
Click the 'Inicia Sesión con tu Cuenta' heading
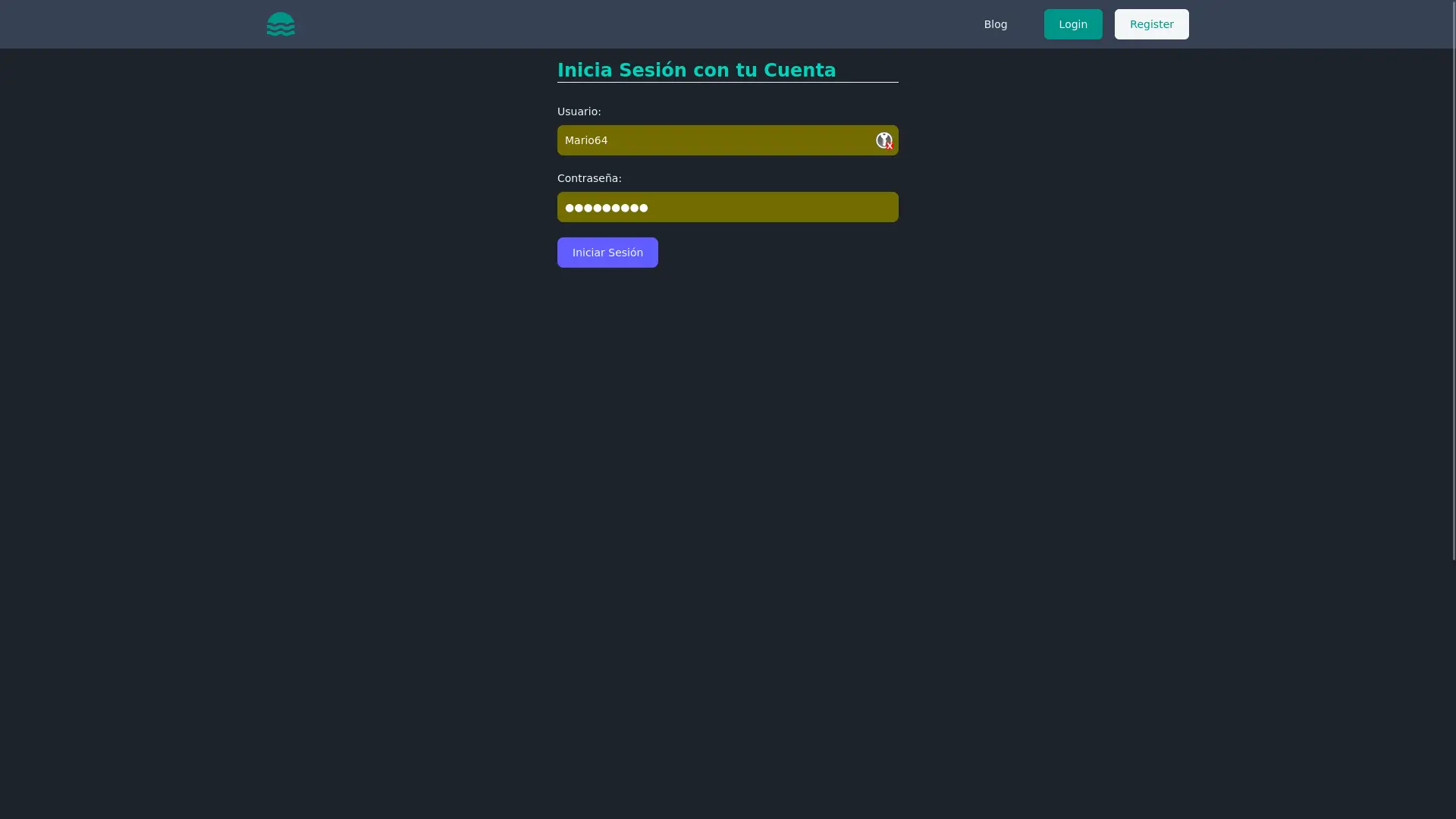pyautogui.click(x=696, y=70)
